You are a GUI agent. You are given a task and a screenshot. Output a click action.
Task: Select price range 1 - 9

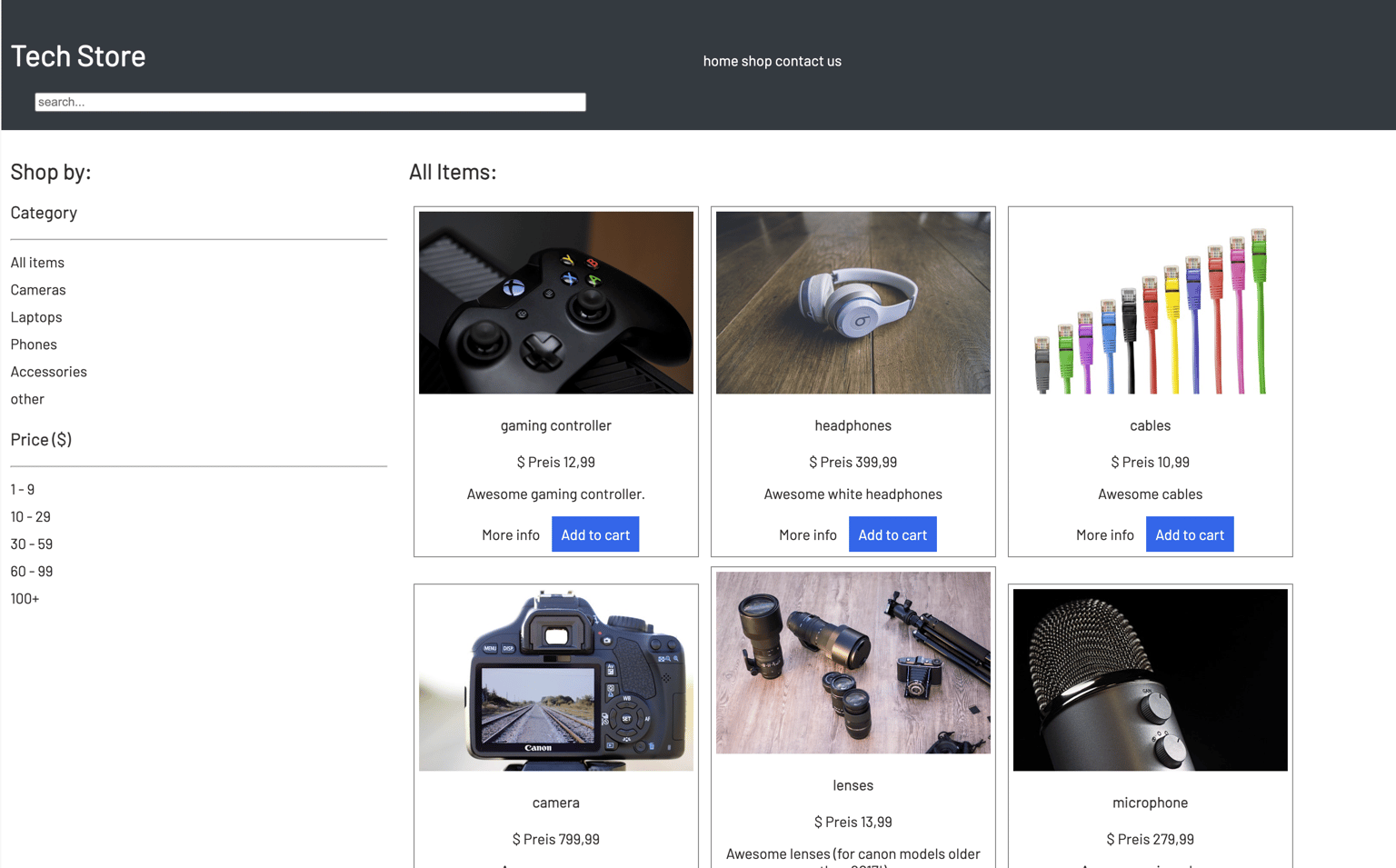(23, 490)
